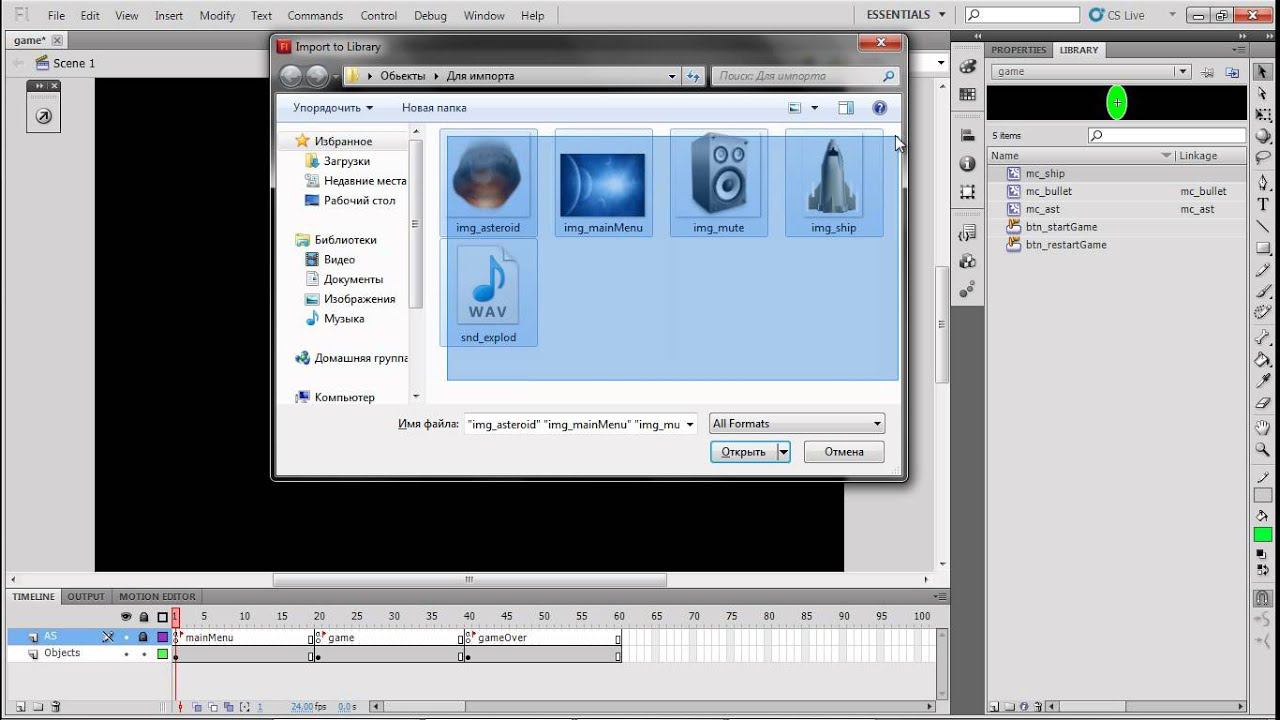This screenshot has width=1280, height=720.
Task: Switch to the MOTION EDITOR tab
Action: coord(157,597)
